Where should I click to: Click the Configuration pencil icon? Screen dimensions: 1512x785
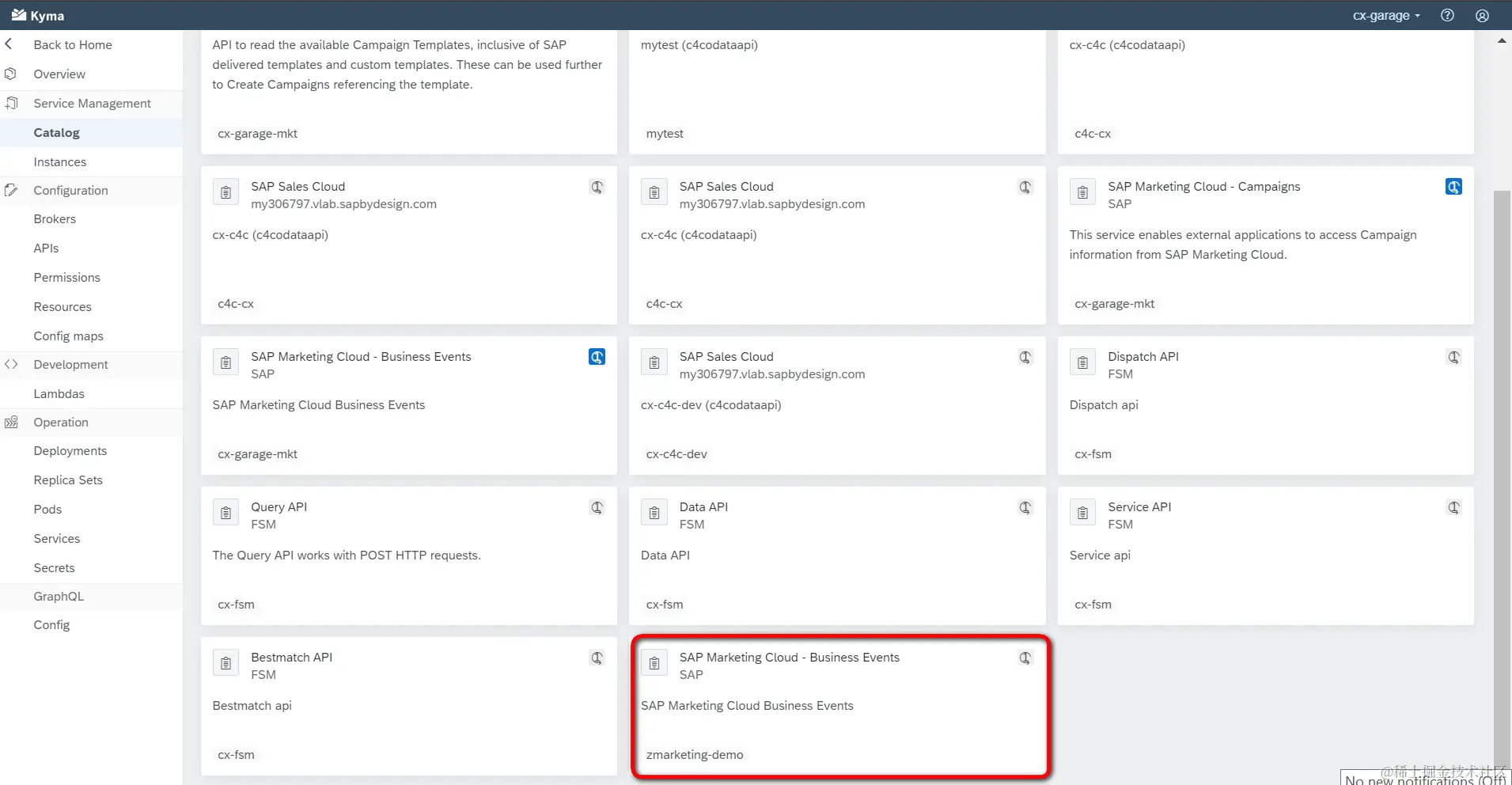click(x=11, y=190)
